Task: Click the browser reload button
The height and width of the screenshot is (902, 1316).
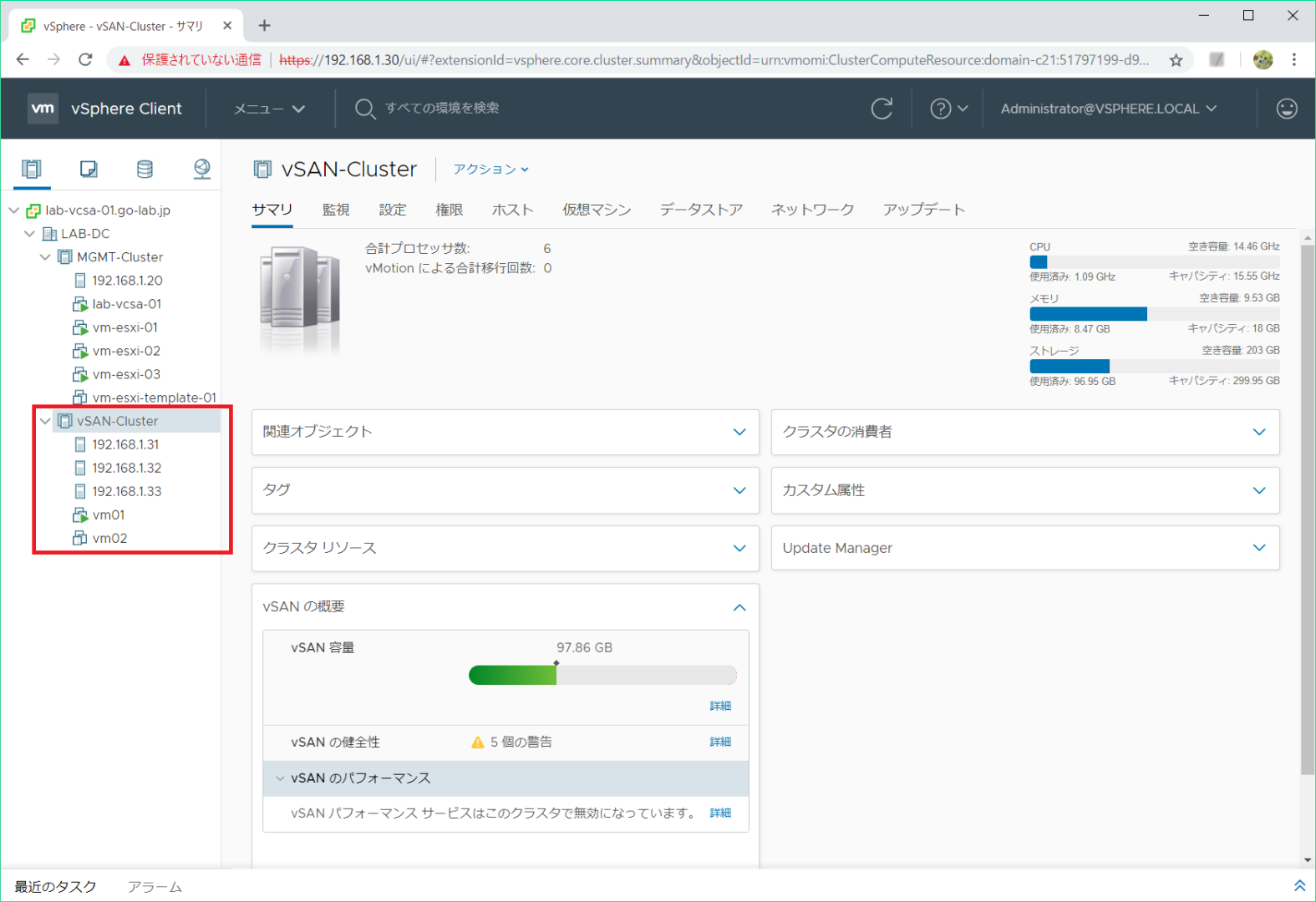Action: [85, 59]
